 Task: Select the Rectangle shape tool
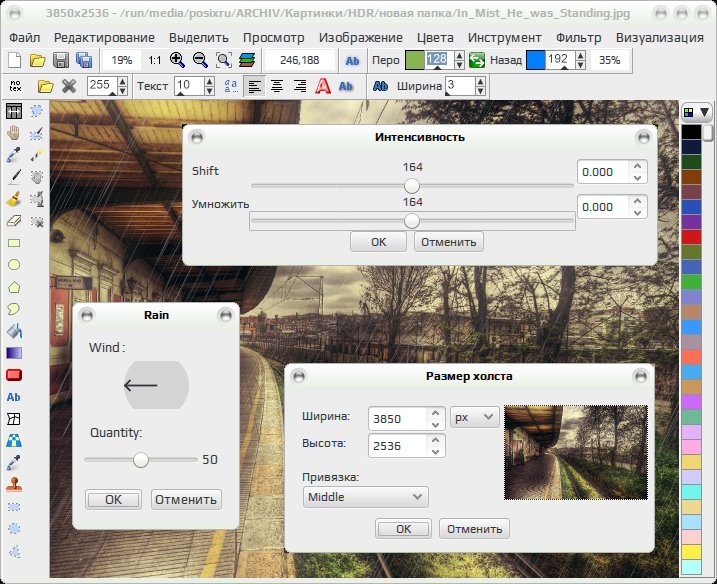(x=14, y=243)
